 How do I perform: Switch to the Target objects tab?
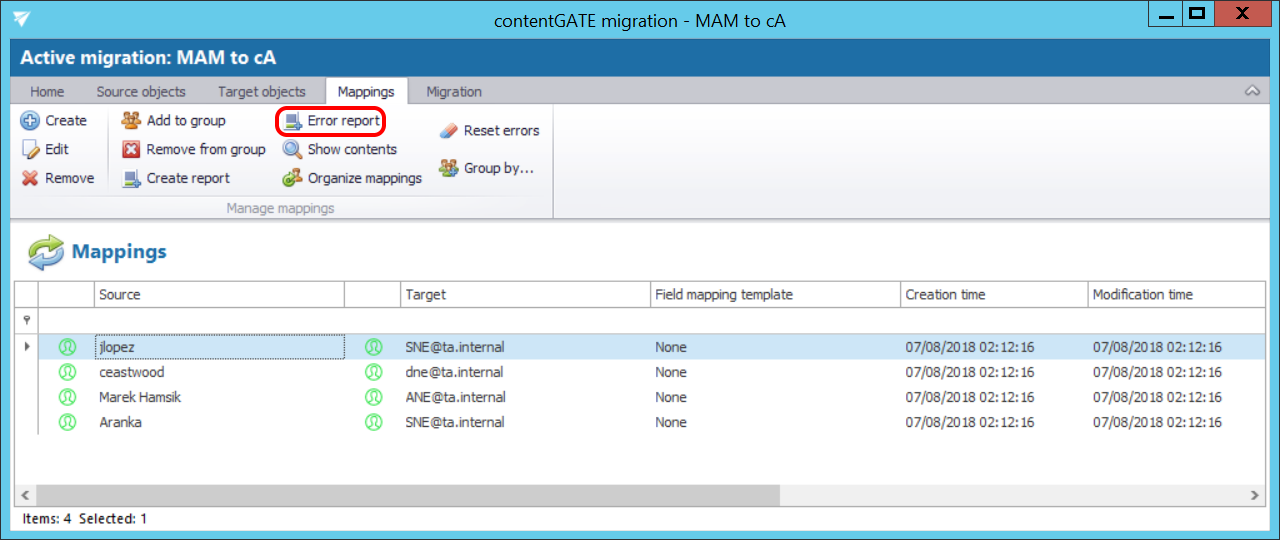click(x=262, y=92)
